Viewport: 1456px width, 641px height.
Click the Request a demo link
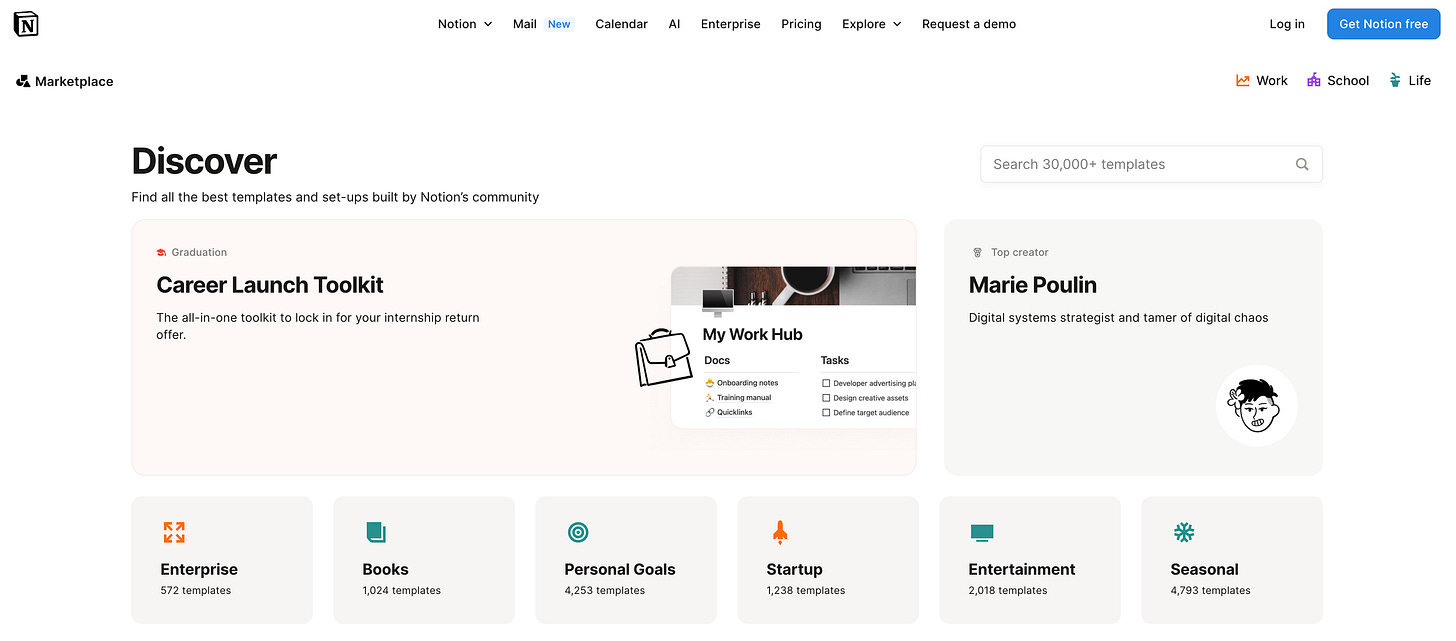(x=969, y=24)
